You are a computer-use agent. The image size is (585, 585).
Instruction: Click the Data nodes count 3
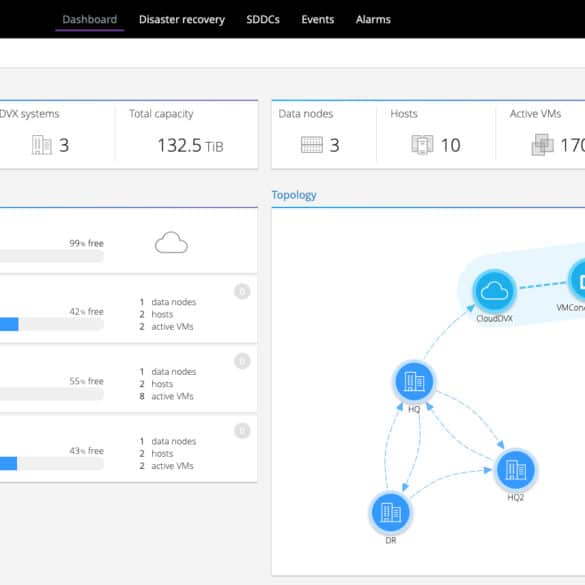tap(335, 145)
